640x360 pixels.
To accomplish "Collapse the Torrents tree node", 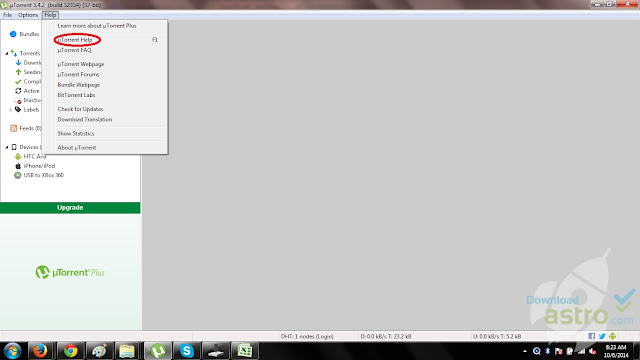I will 7,53.
